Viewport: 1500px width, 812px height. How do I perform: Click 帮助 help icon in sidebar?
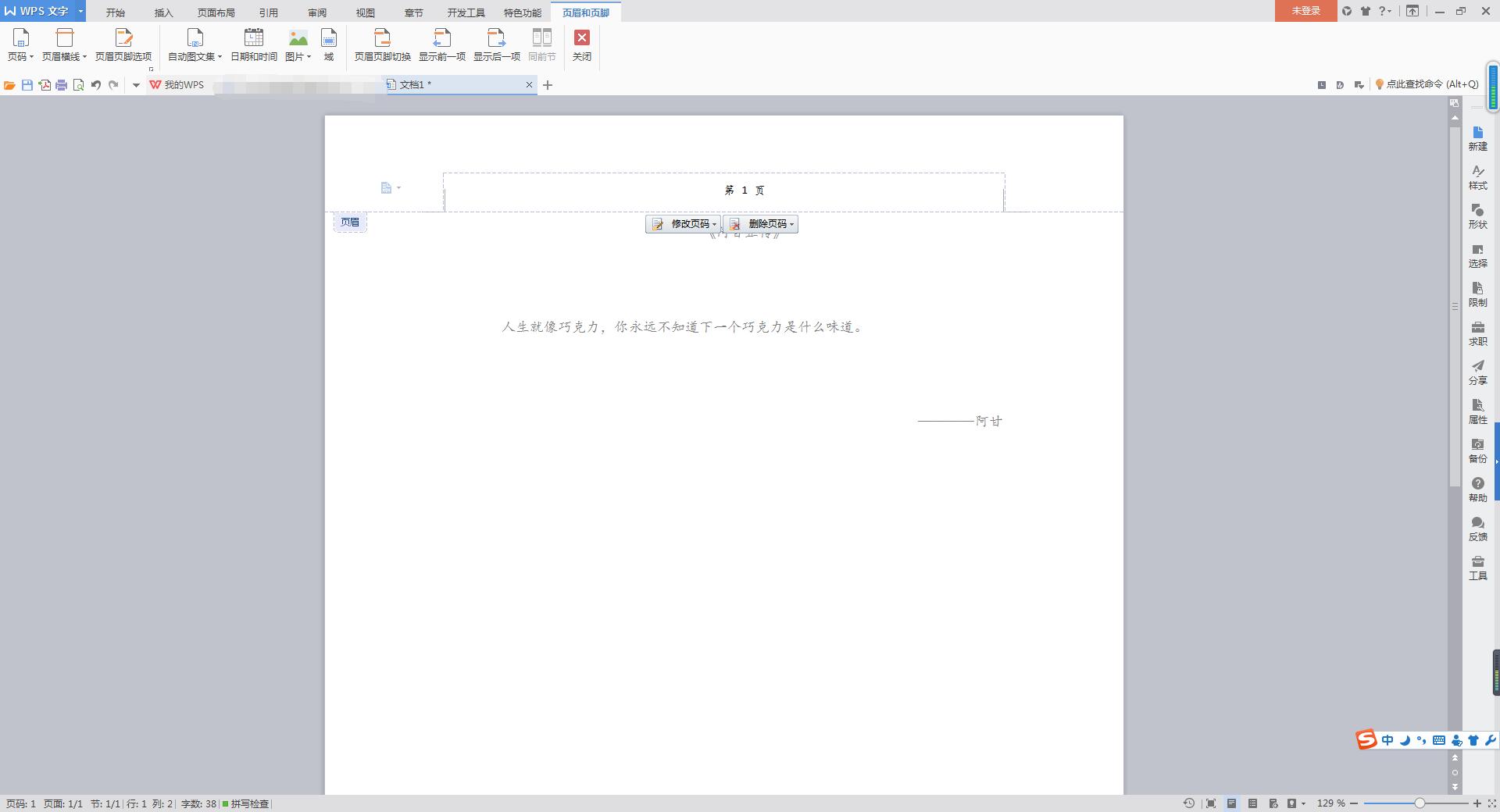coord(1477,490)
